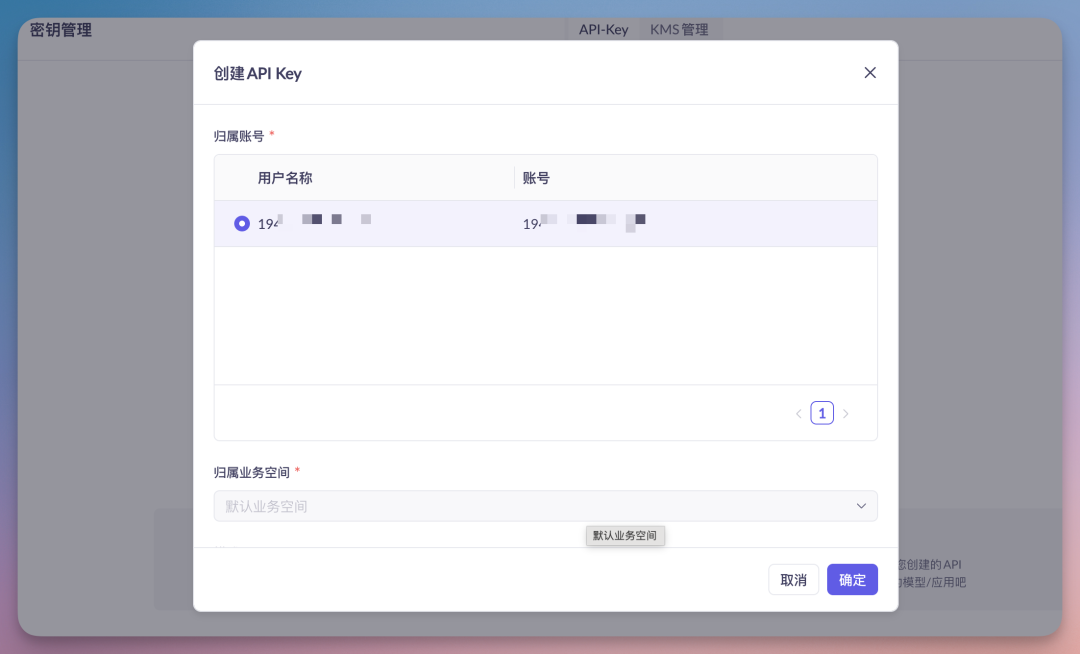Screen dimensions: 1080x654
Task: Click the dropdown chevron next to 默认业务空间
Action: 860,506
